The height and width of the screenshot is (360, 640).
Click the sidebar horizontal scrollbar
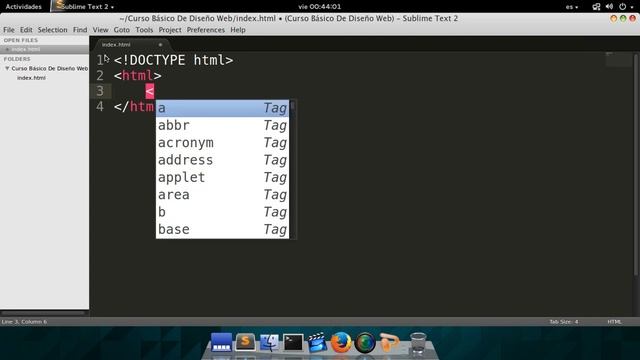[x=44, y=313]
